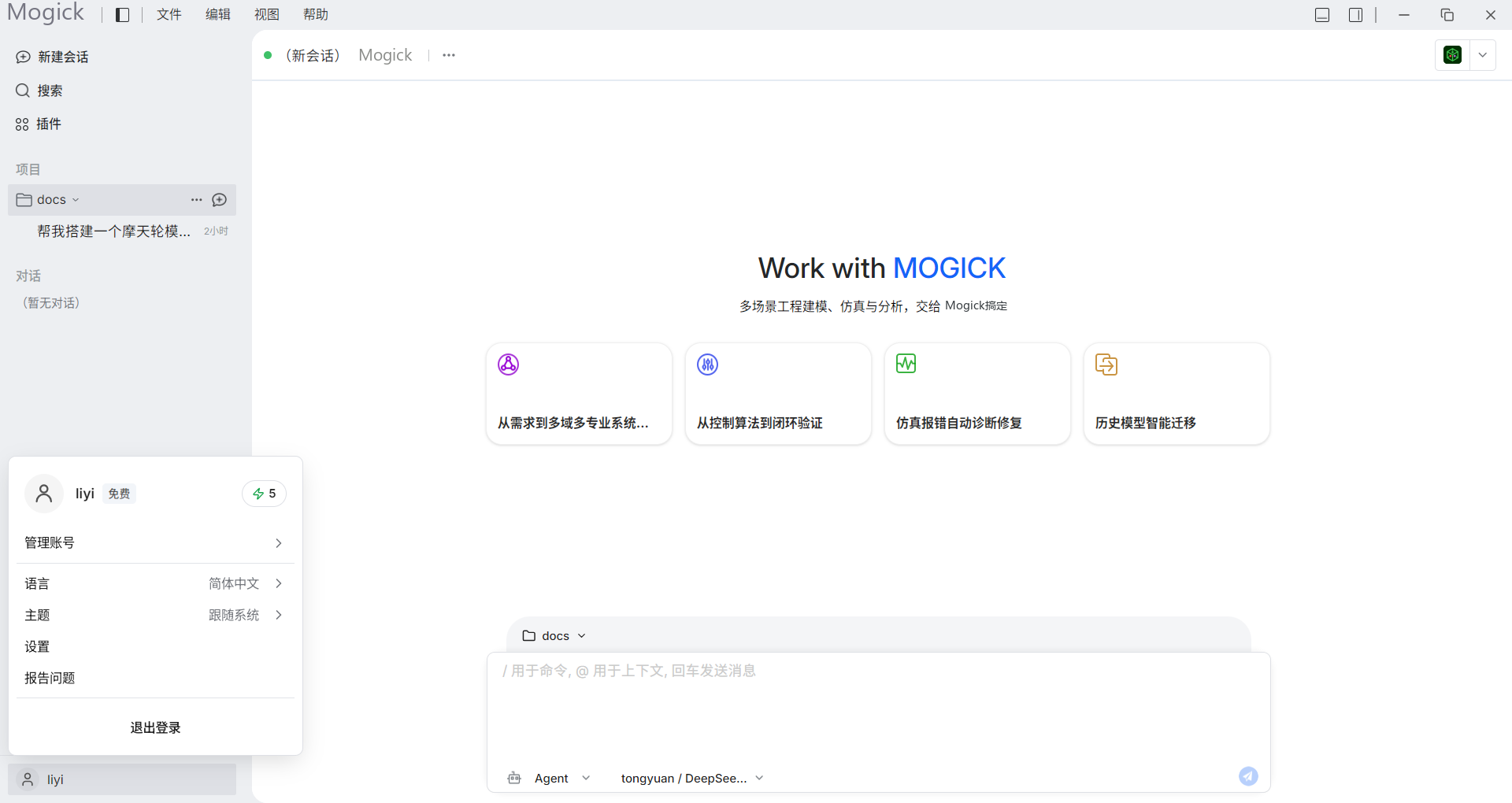Click the green cube icon top right
Screen dimensions: 1512x803
pos(1453,55)
